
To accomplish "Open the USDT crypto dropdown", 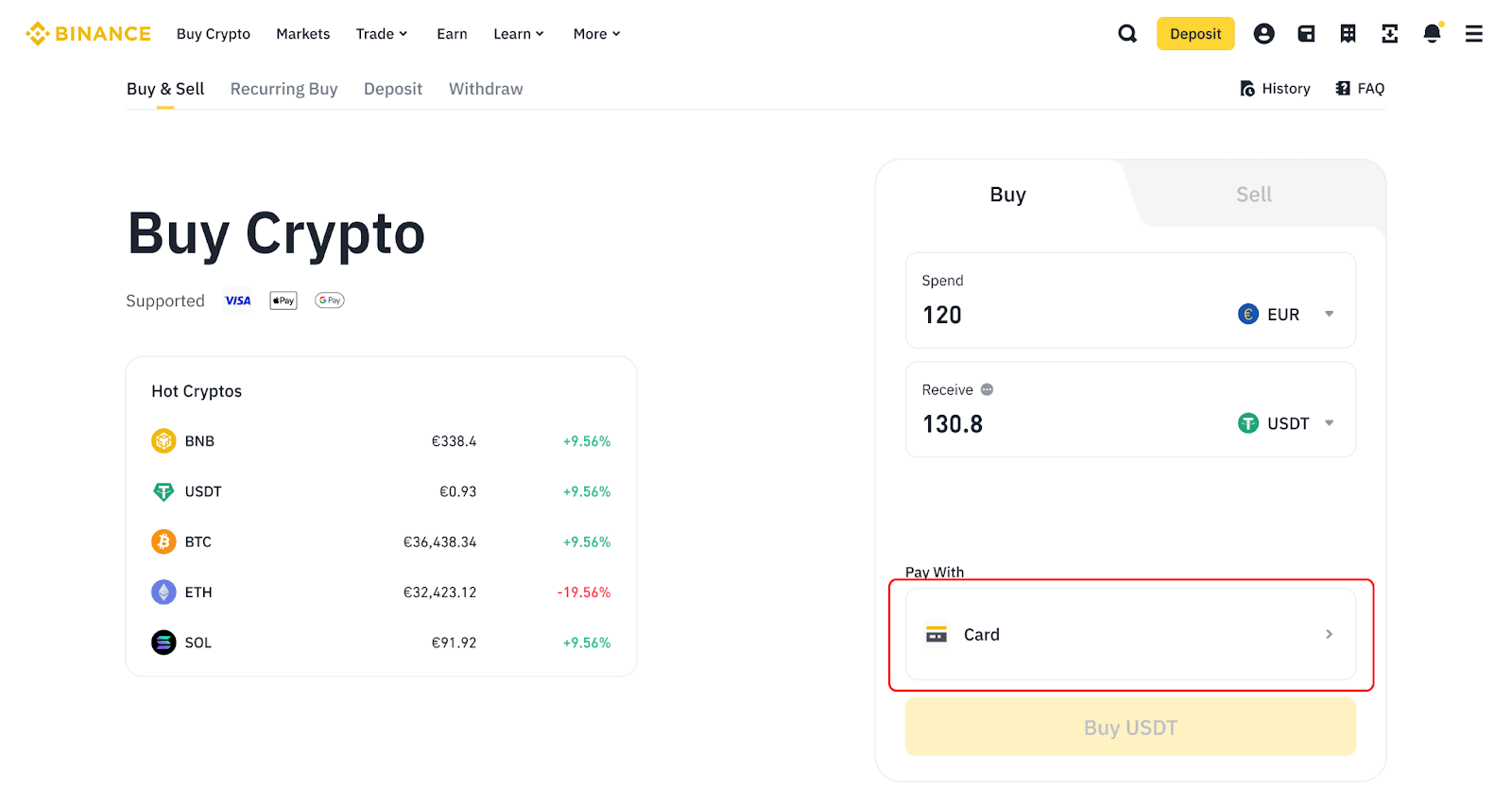I will pyautogui.click(x=1286, y=423).
